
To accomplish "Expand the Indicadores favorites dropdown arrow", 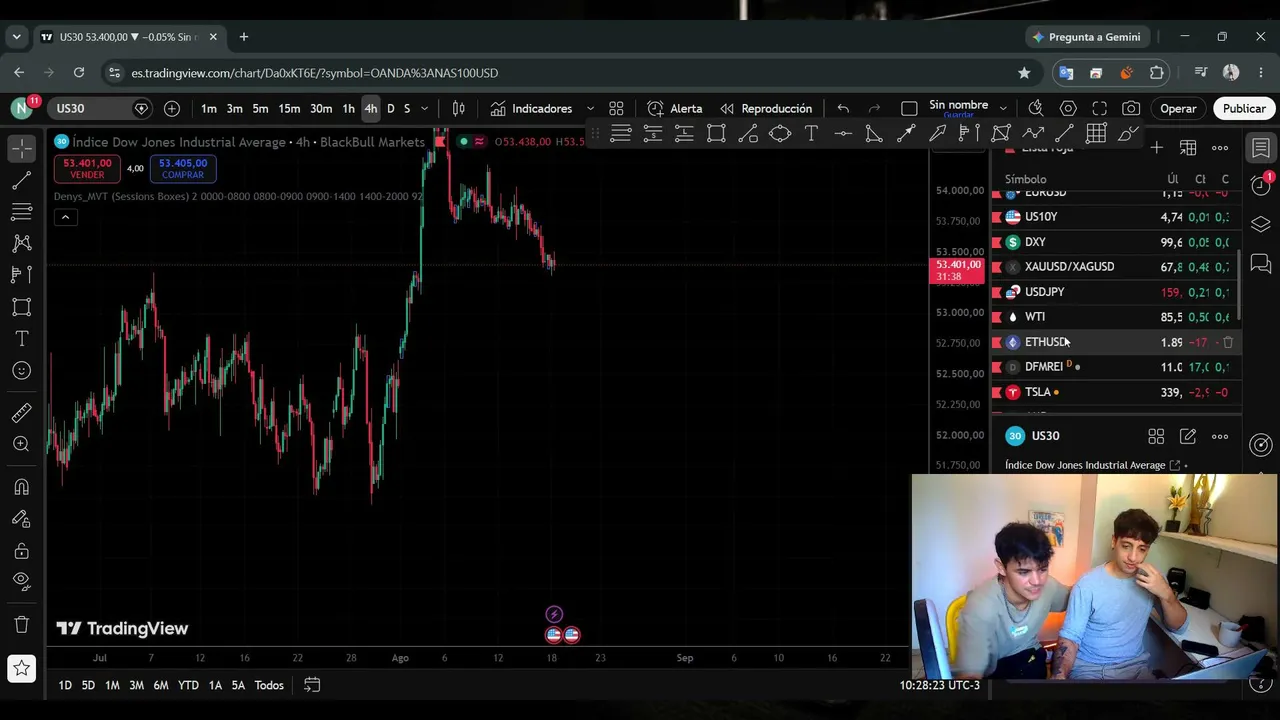I will (x=590, y=108).
